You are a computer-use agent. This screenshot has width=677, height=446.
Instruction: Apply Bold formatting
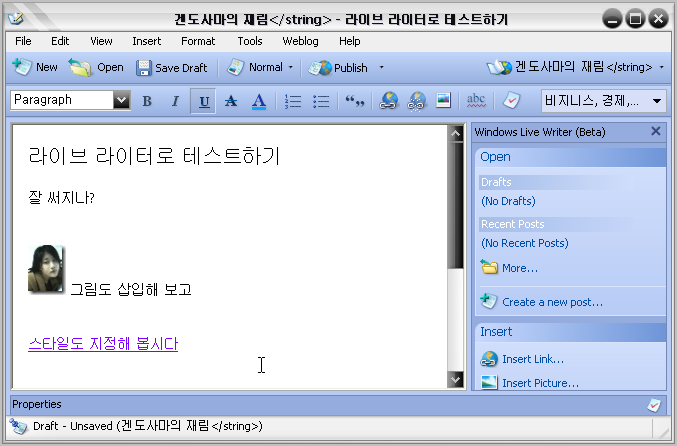click(x=147, y=101)
